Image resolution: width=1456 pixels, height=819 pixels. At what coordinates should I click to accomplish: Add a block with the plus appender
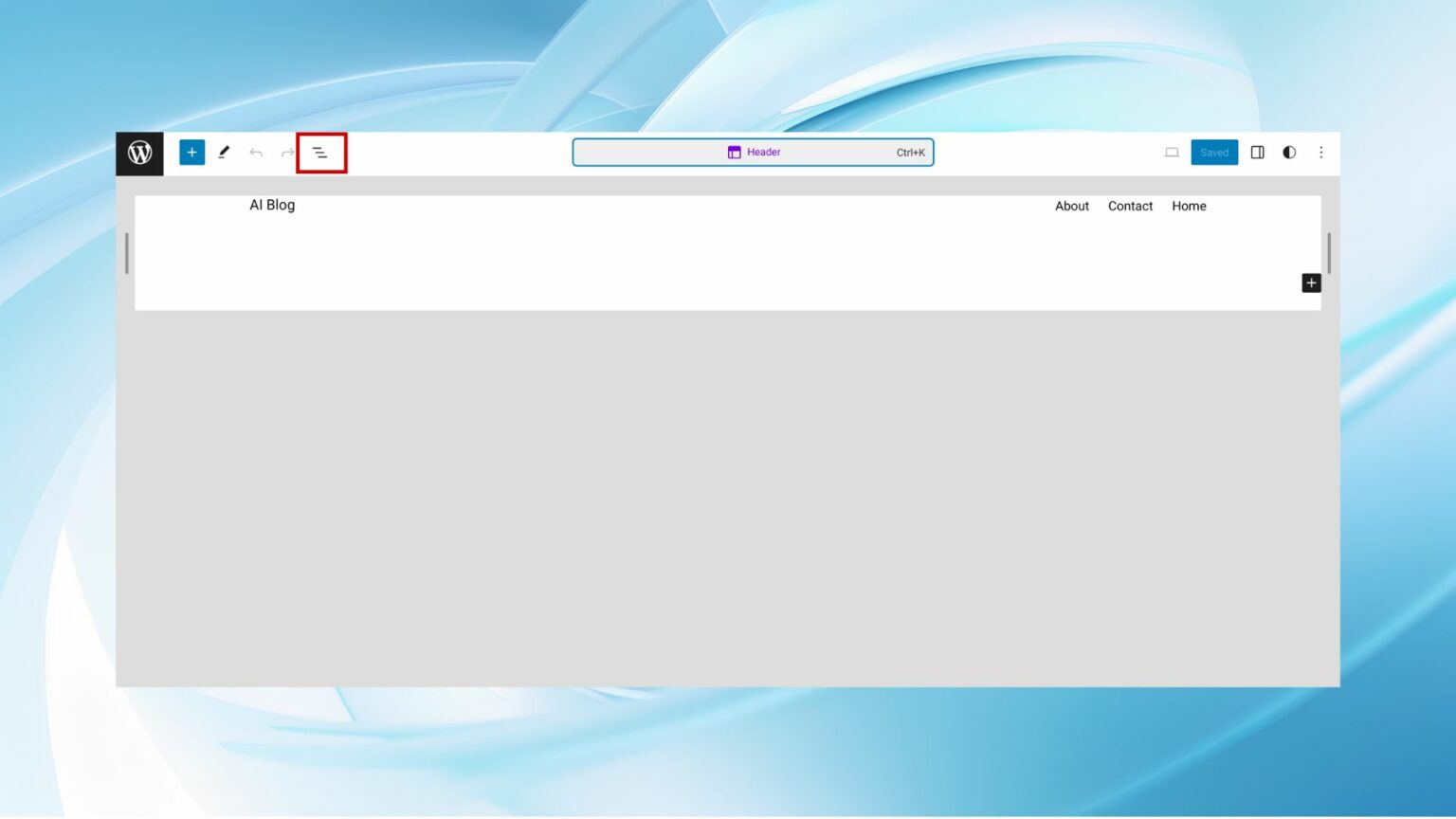pos(1311,282)
